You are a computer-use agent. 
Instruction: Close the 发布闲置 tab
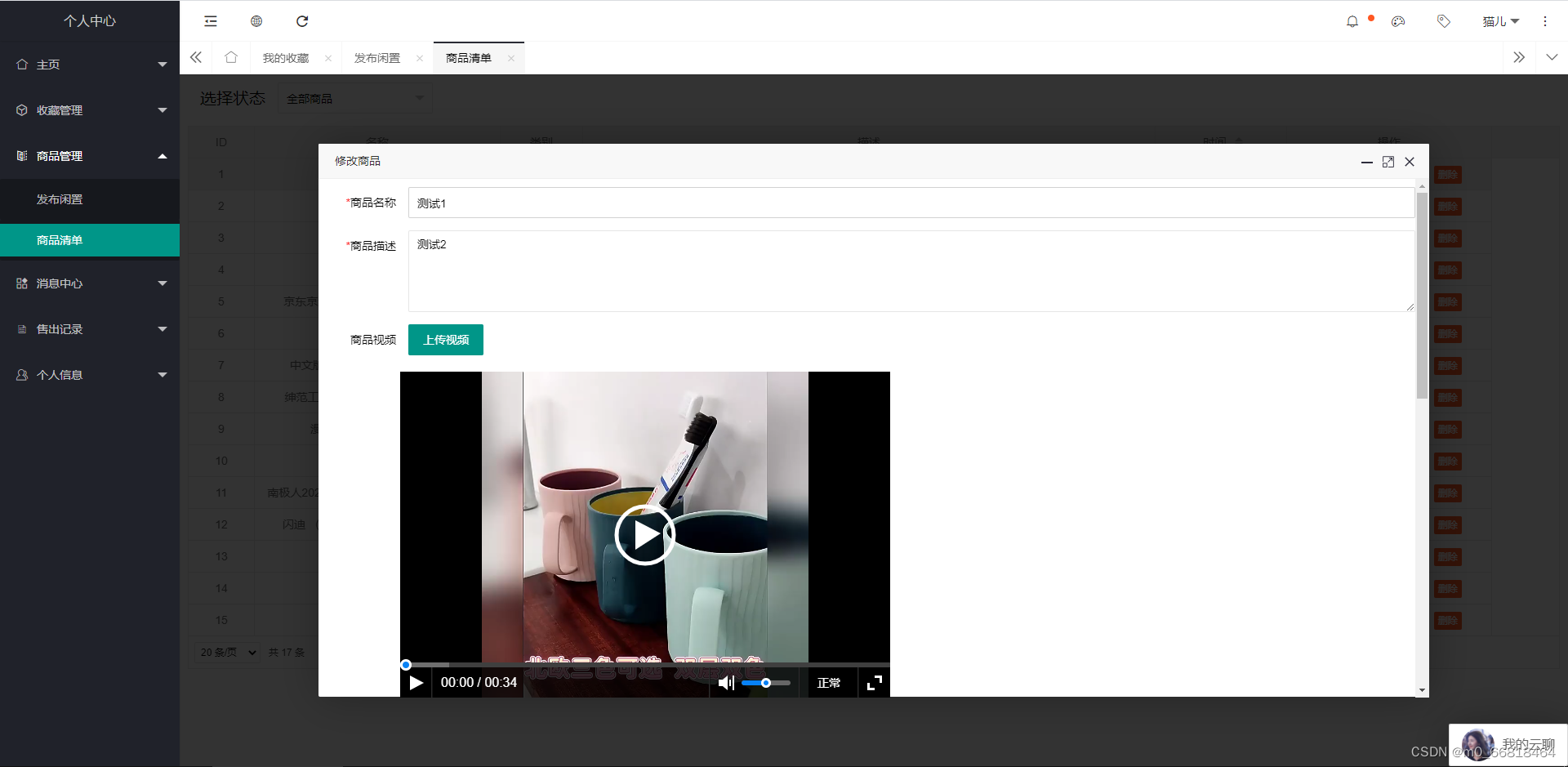click(x=420, y=58)
